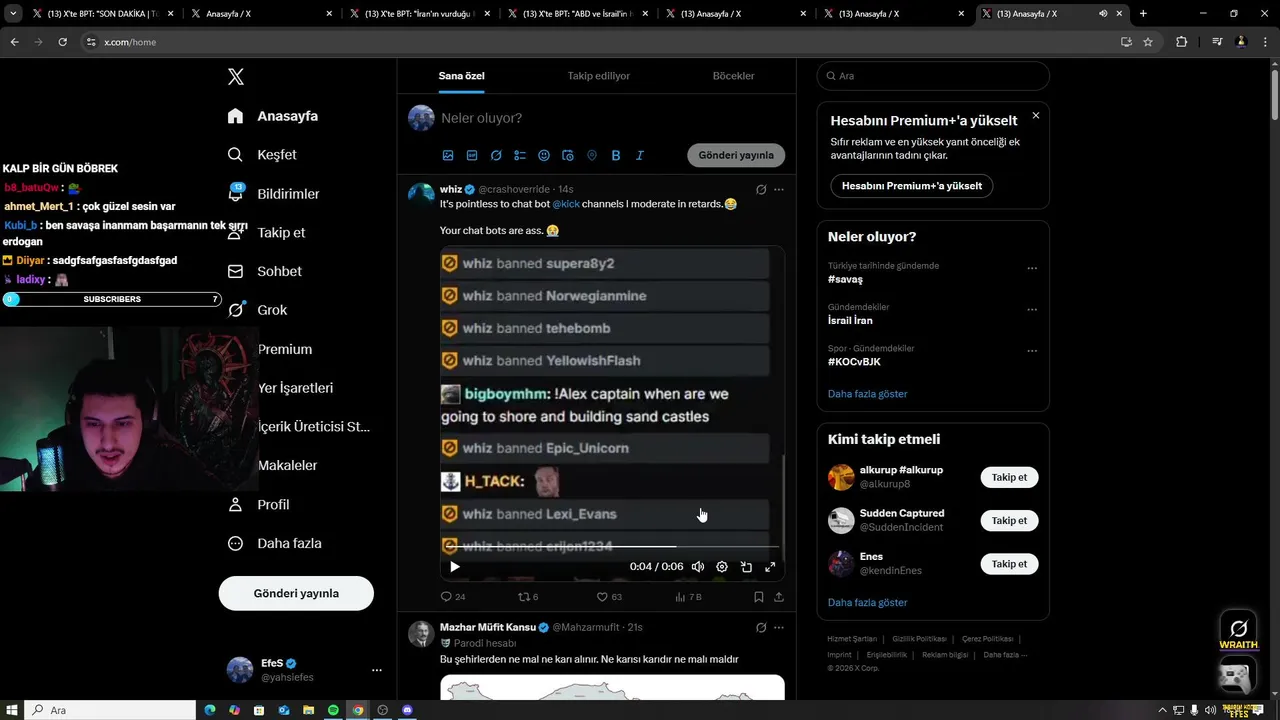
Task: Repost whiz's post
Action: point(527,597)
